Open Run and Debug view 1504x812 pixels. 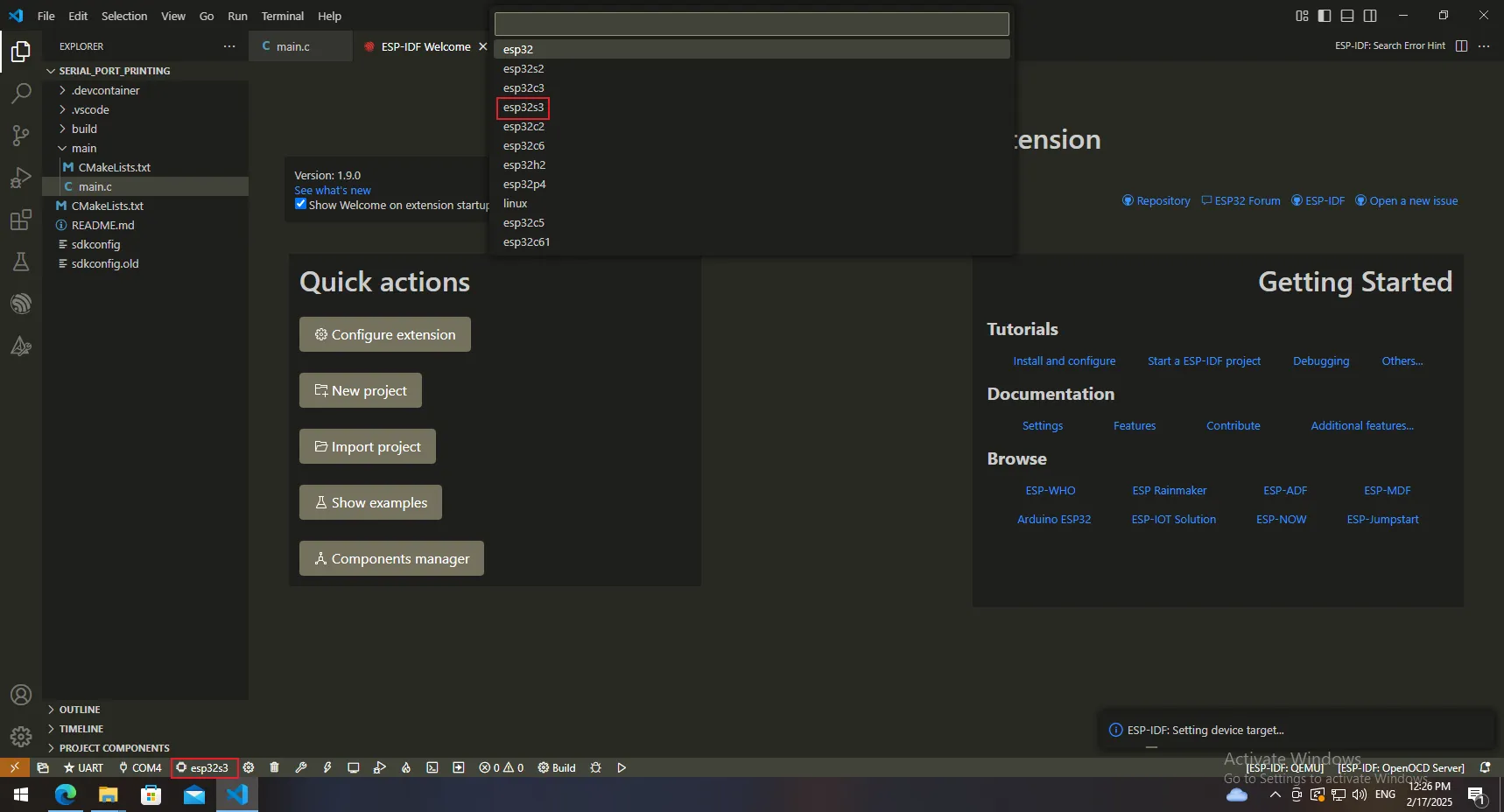[x=20, y=178]
